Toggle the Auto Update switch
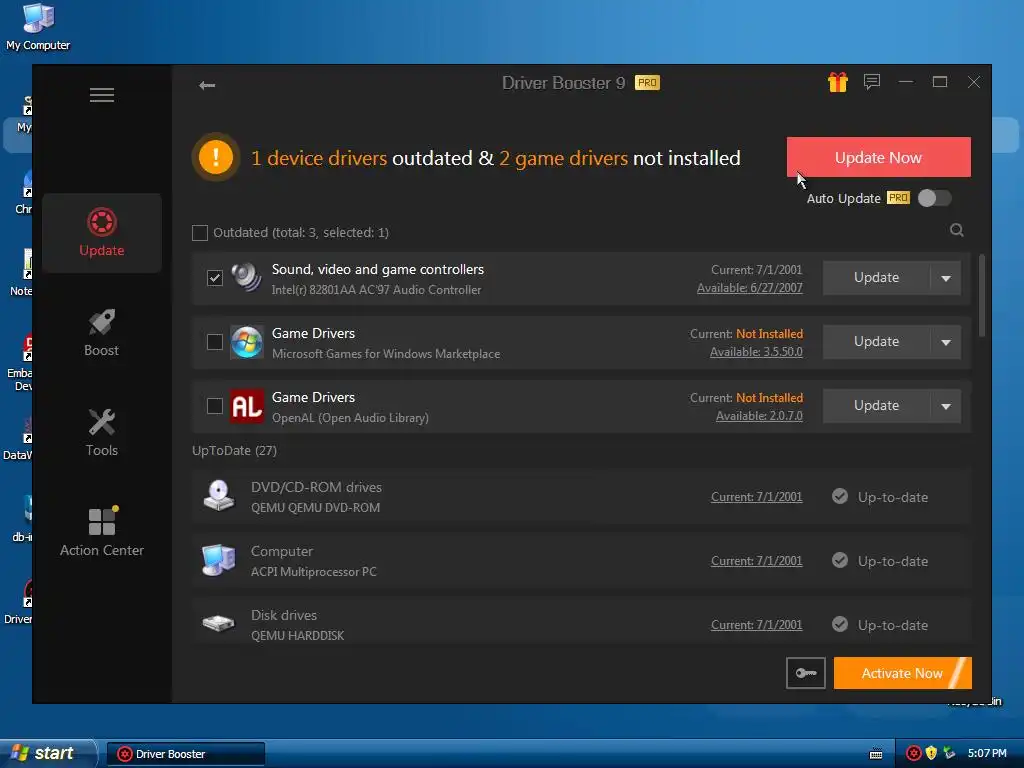1024x768 pixels. (935, 198)
